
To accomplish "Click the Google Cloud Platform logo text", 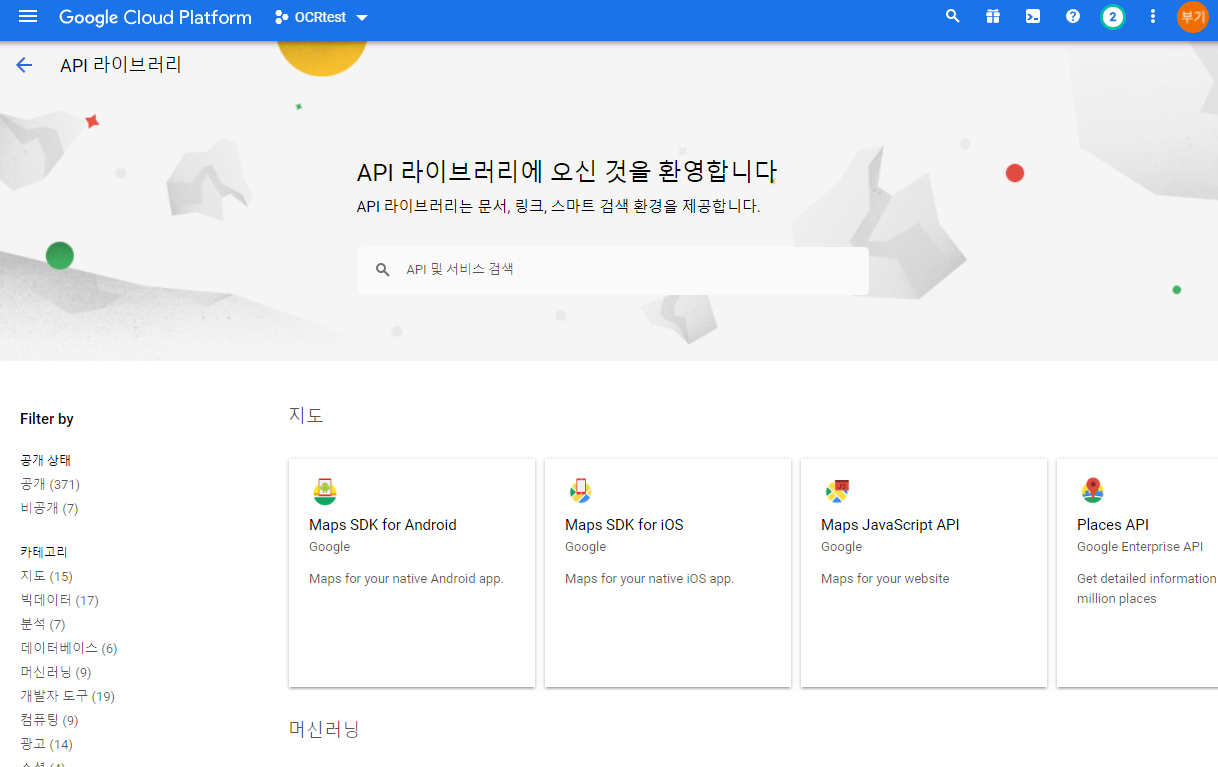I will 155,17.
